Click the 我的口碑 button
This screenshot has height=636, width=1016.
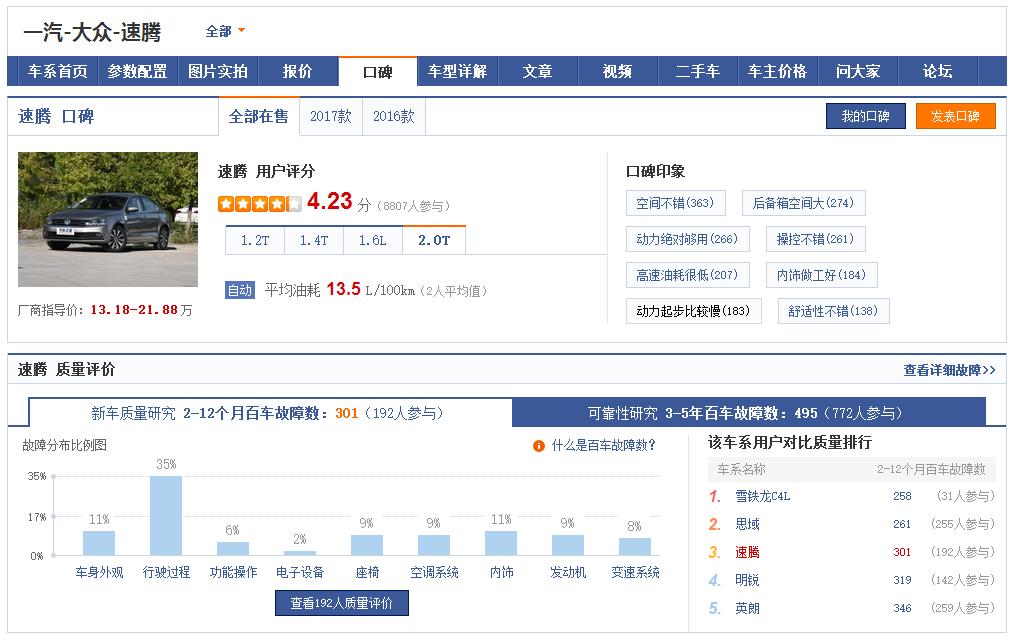point(865,116)
